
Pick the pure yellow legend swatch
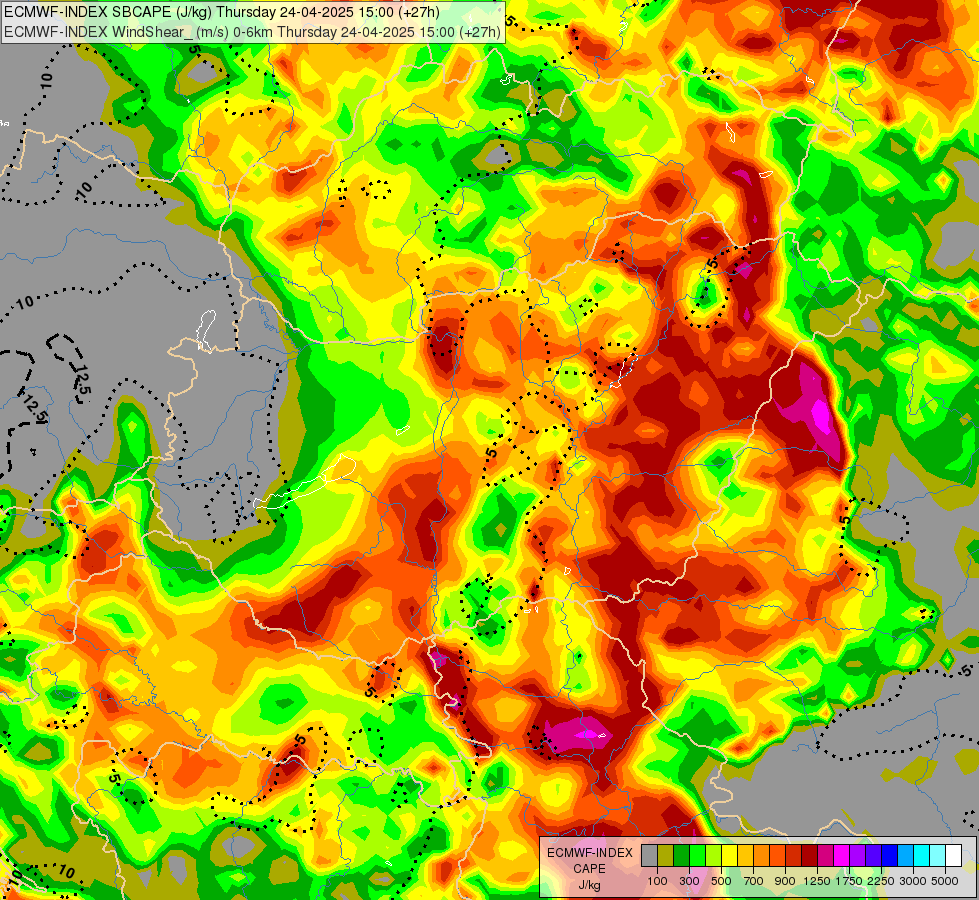[x=730, y=856]
